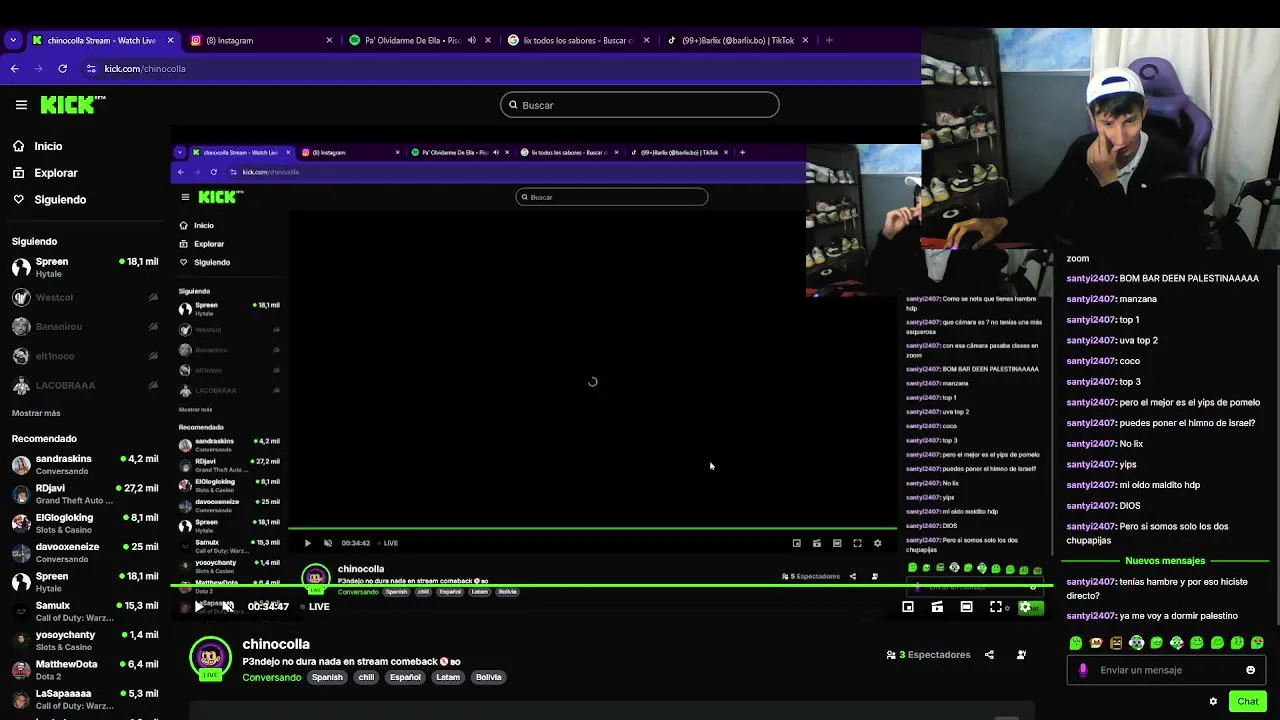
Task: Open Explorar in the sidebar
Action: click(56, 173)
